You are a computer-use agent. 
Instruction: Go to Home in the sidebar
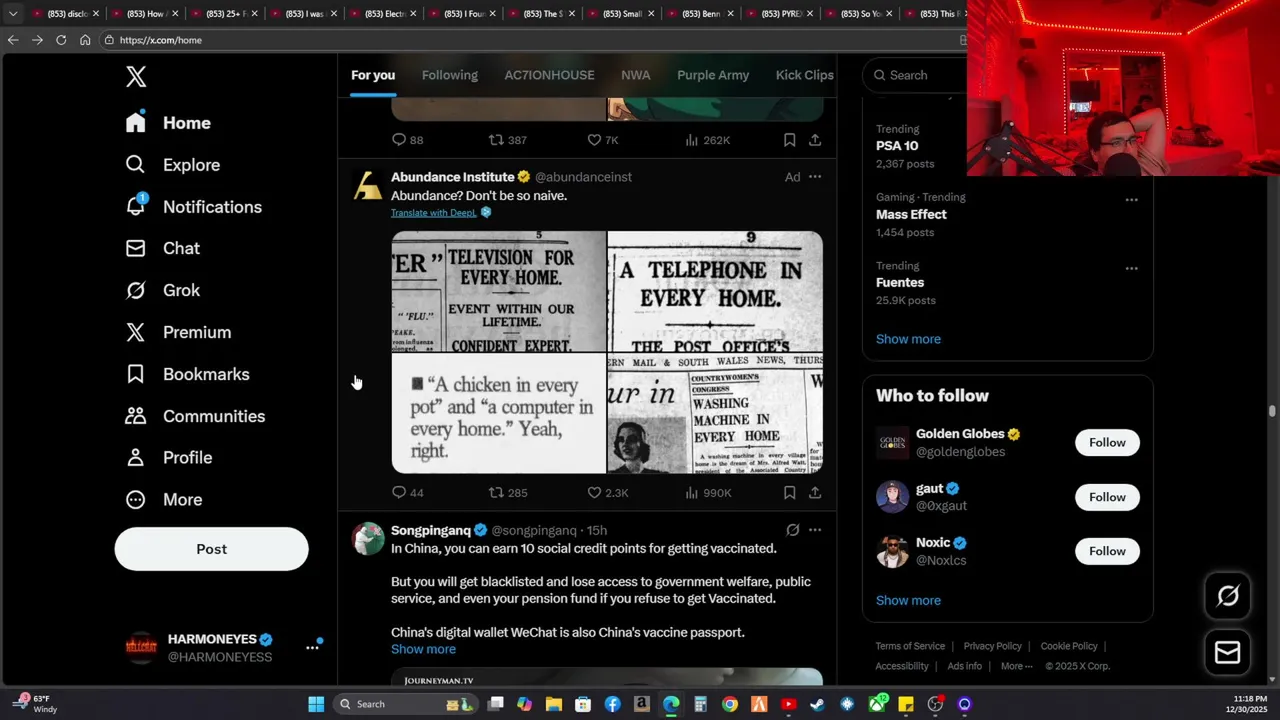[x=168, y=123]
